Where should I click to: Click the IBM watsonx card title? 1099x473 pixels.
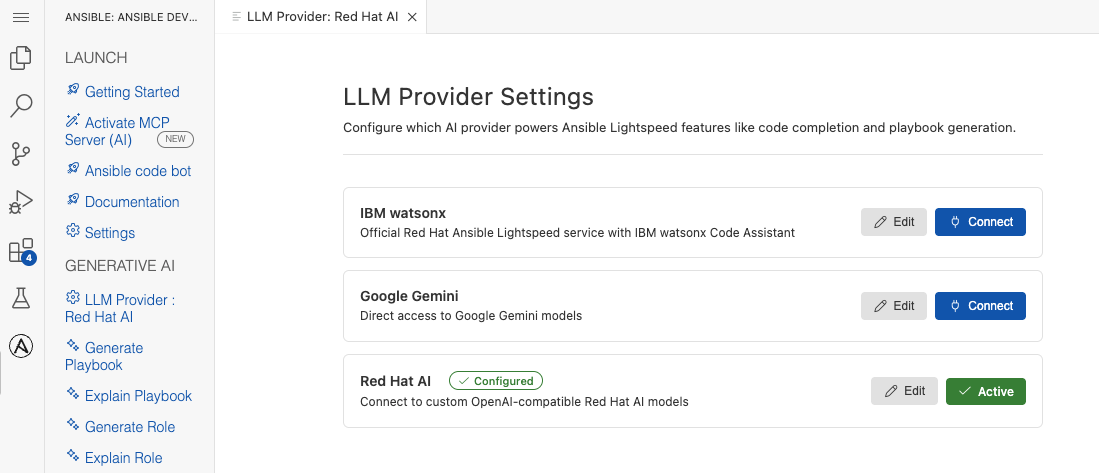(403, 212)
